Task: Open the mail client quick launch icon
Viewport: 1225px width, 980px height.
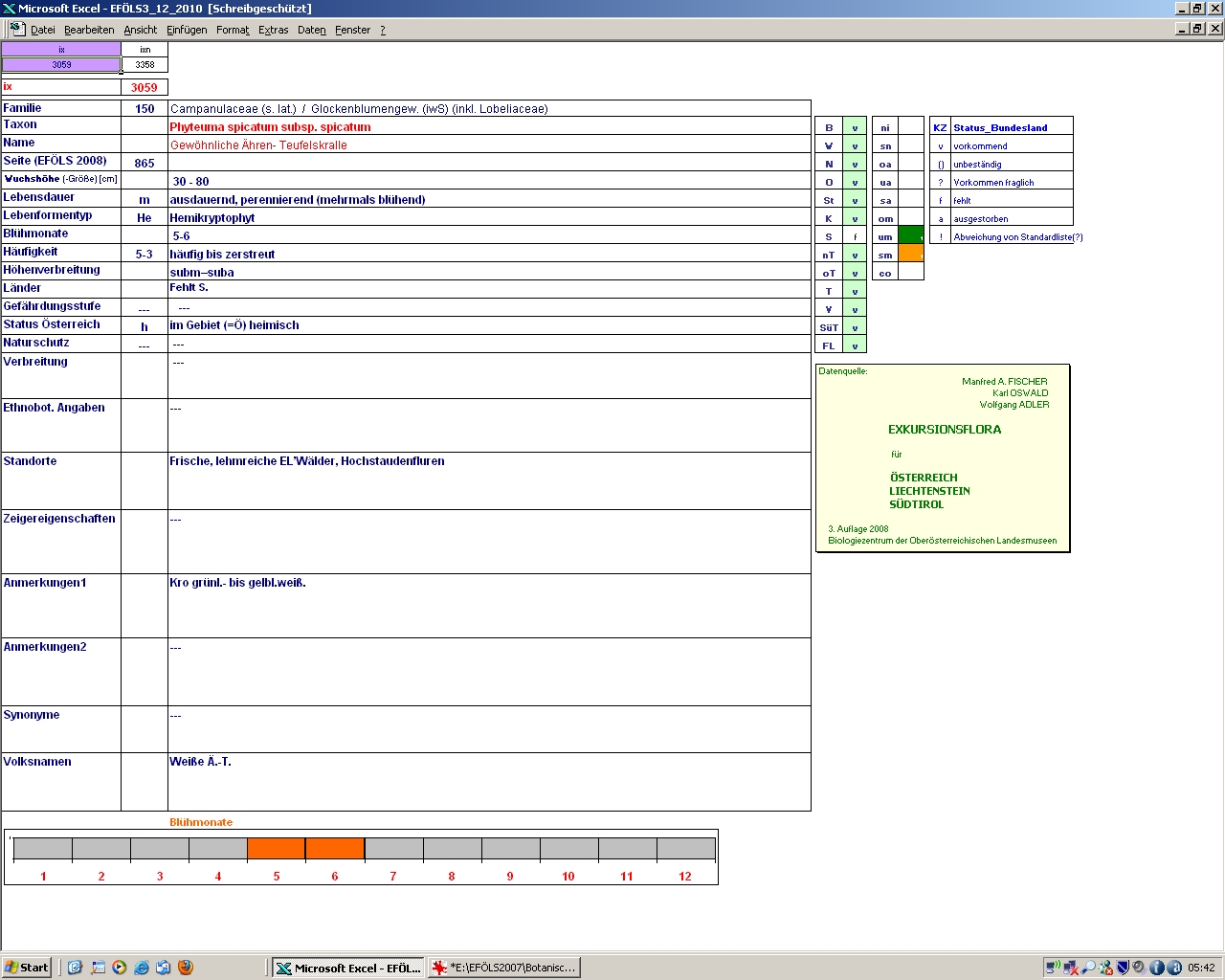Action: click(164, 968)
